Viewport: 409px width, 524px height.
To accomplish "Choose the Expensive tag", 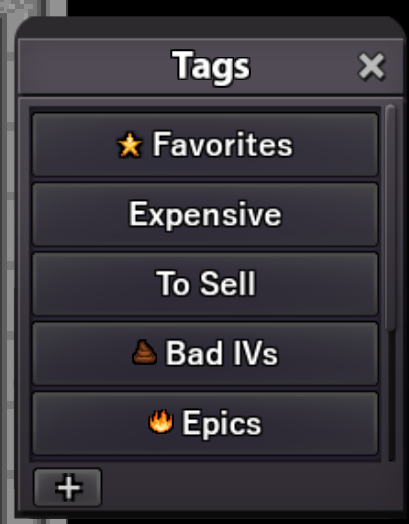I will [205, 214].
